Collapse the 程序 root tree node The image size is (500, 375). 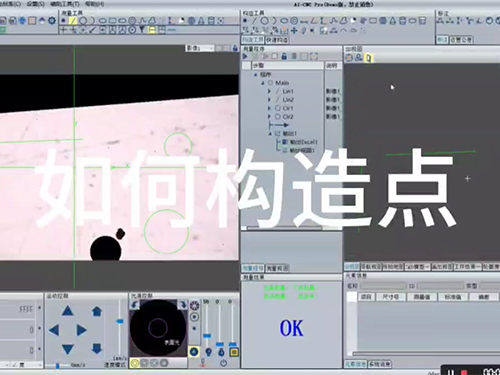pos(256,75)
